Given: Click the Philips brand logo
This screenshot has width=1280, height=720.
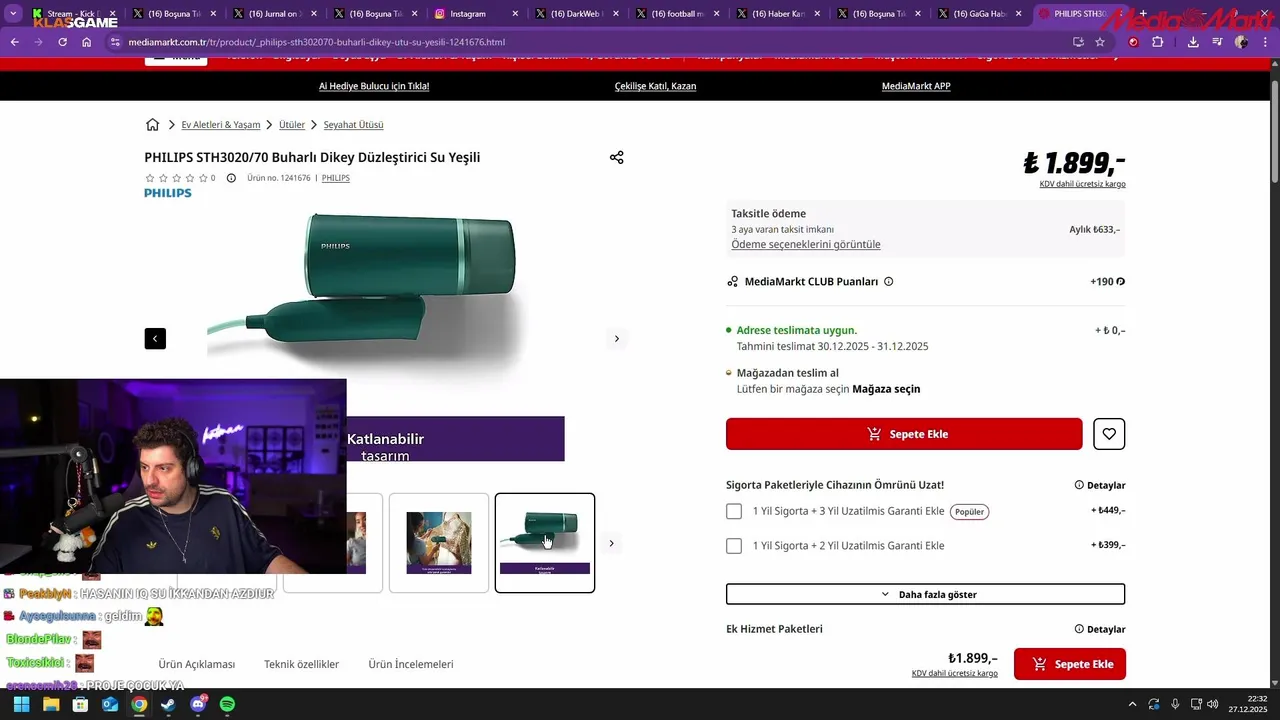Looking at the screenshot, I should 168,193.
